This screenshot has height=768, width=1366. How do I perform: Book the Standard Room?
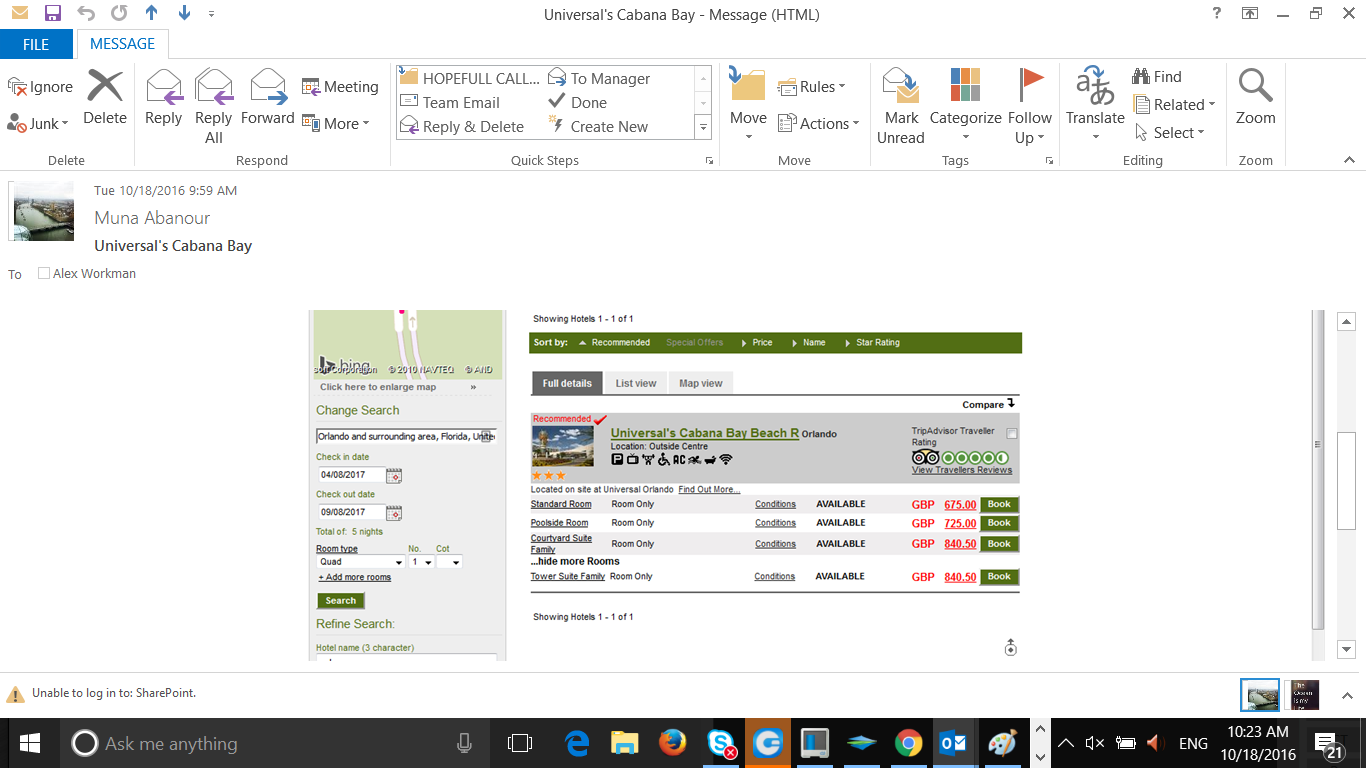tap(999, 505)
